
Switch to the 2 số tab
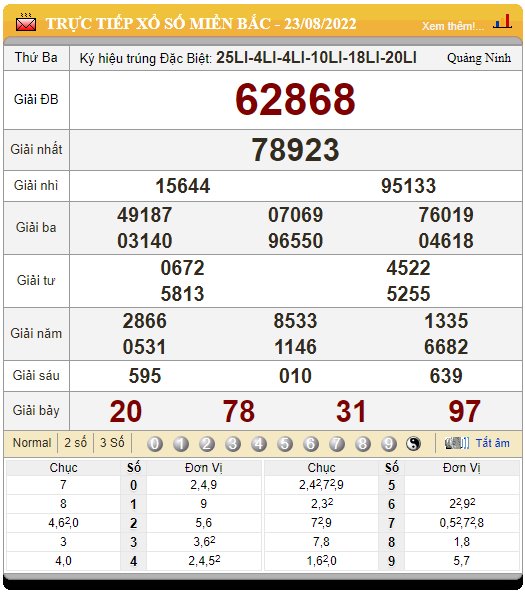point(75,442)
